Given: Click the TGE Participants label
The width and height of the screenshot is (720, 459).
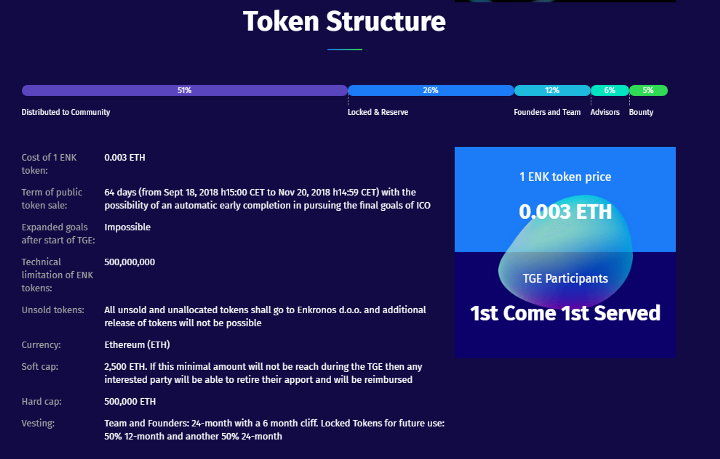Looking at the screenshot, I should click(565, 278).
